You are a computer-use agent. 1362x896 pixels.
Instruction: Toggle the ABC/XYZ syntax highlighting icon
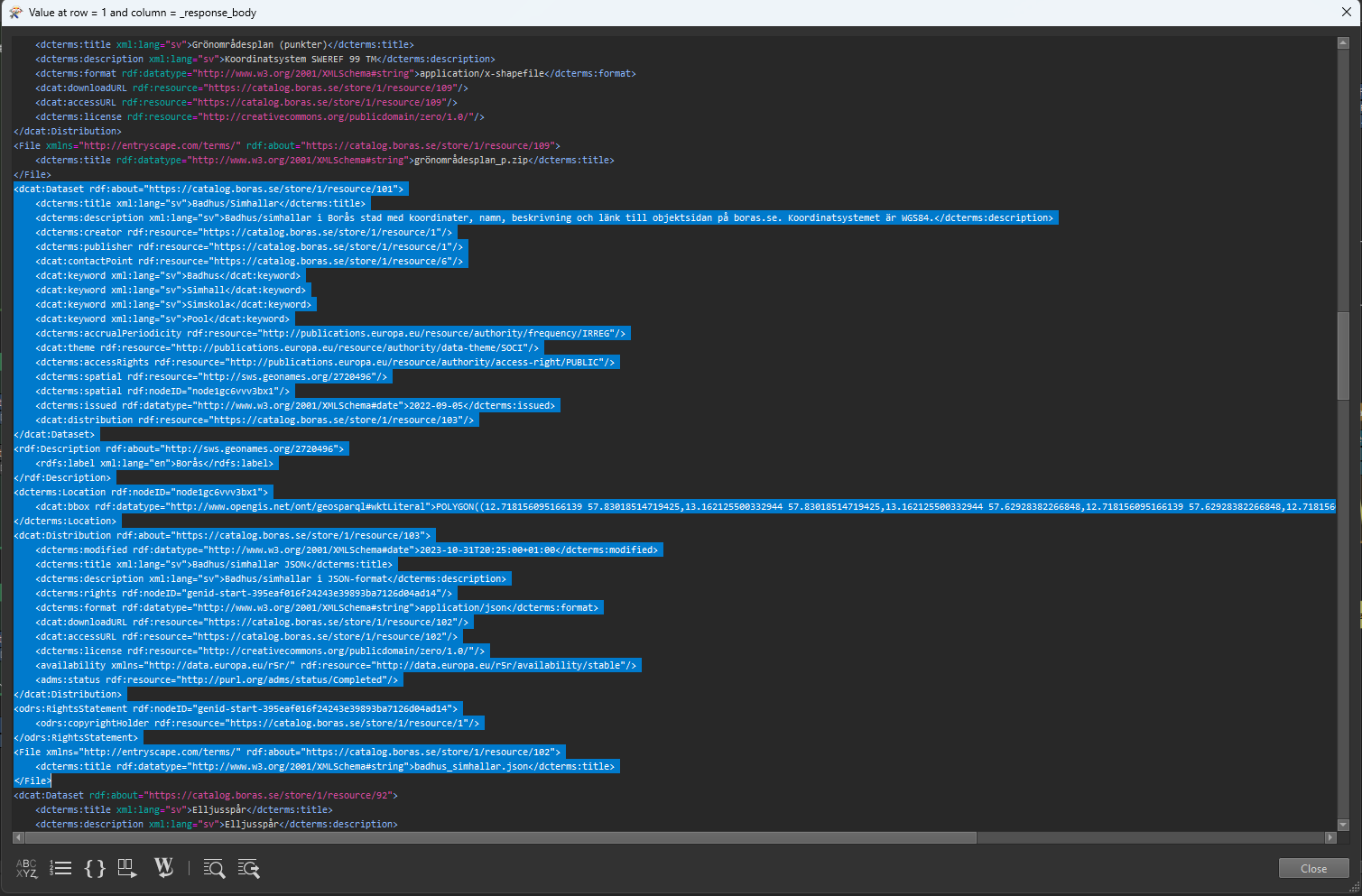coord(26,868)
